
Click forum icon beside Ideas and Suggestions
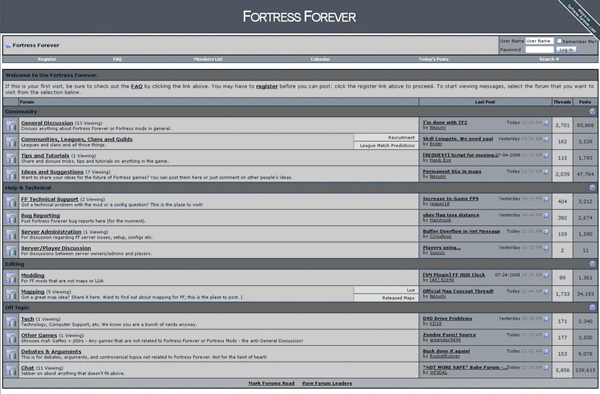tap(11, 174)
